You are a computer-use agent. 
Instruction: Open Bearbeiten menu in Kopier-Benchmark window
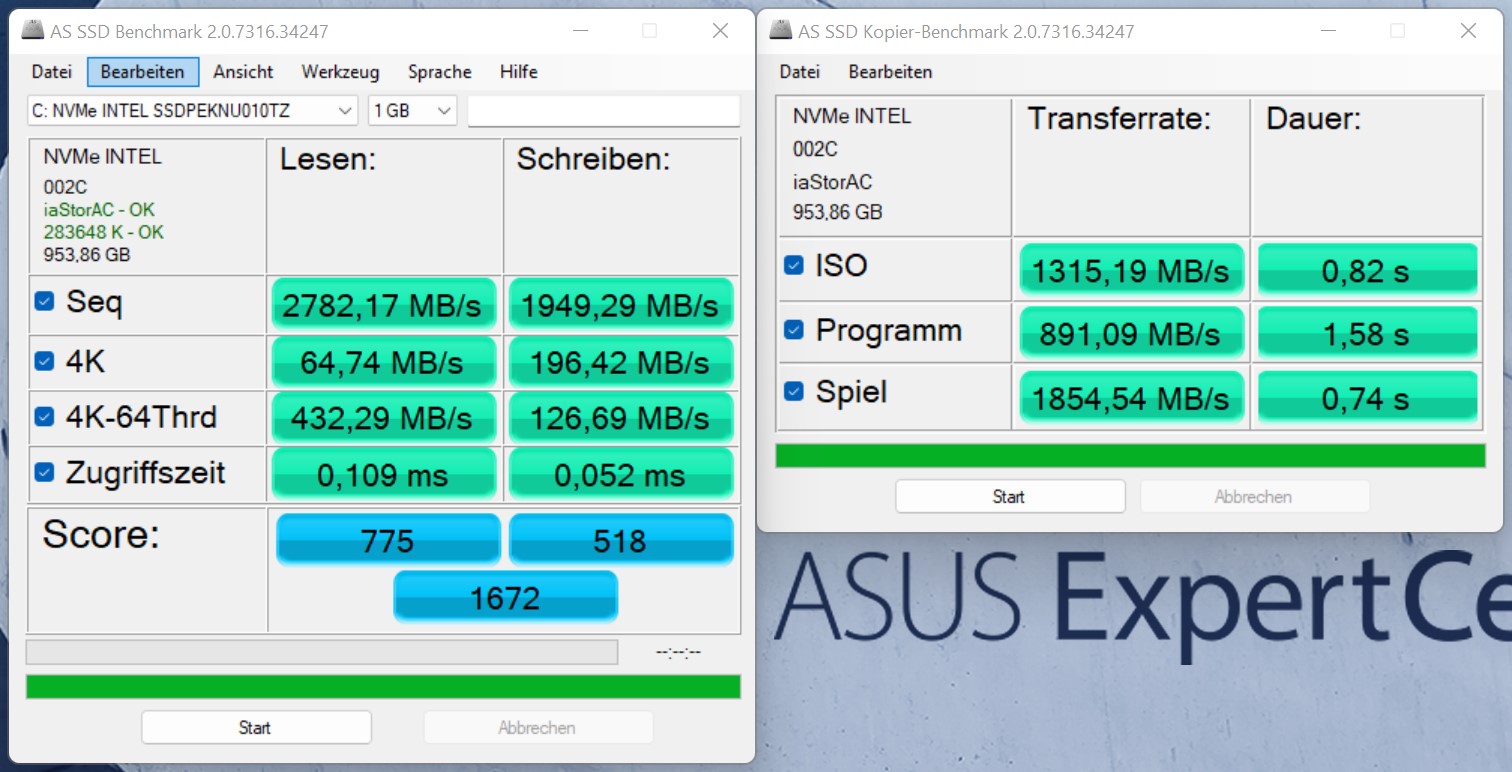pos(890,72)
